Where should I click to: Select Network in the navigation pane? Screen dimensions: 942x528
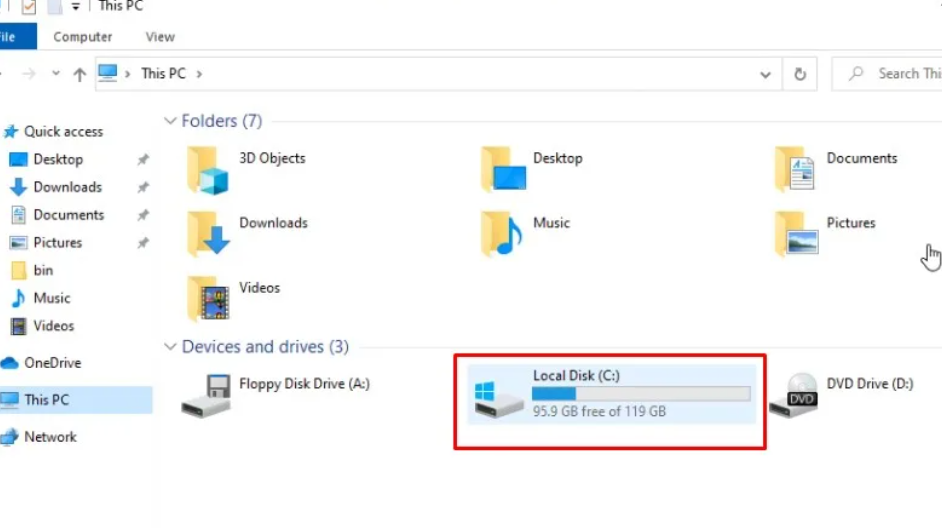[x=50, y=437]
